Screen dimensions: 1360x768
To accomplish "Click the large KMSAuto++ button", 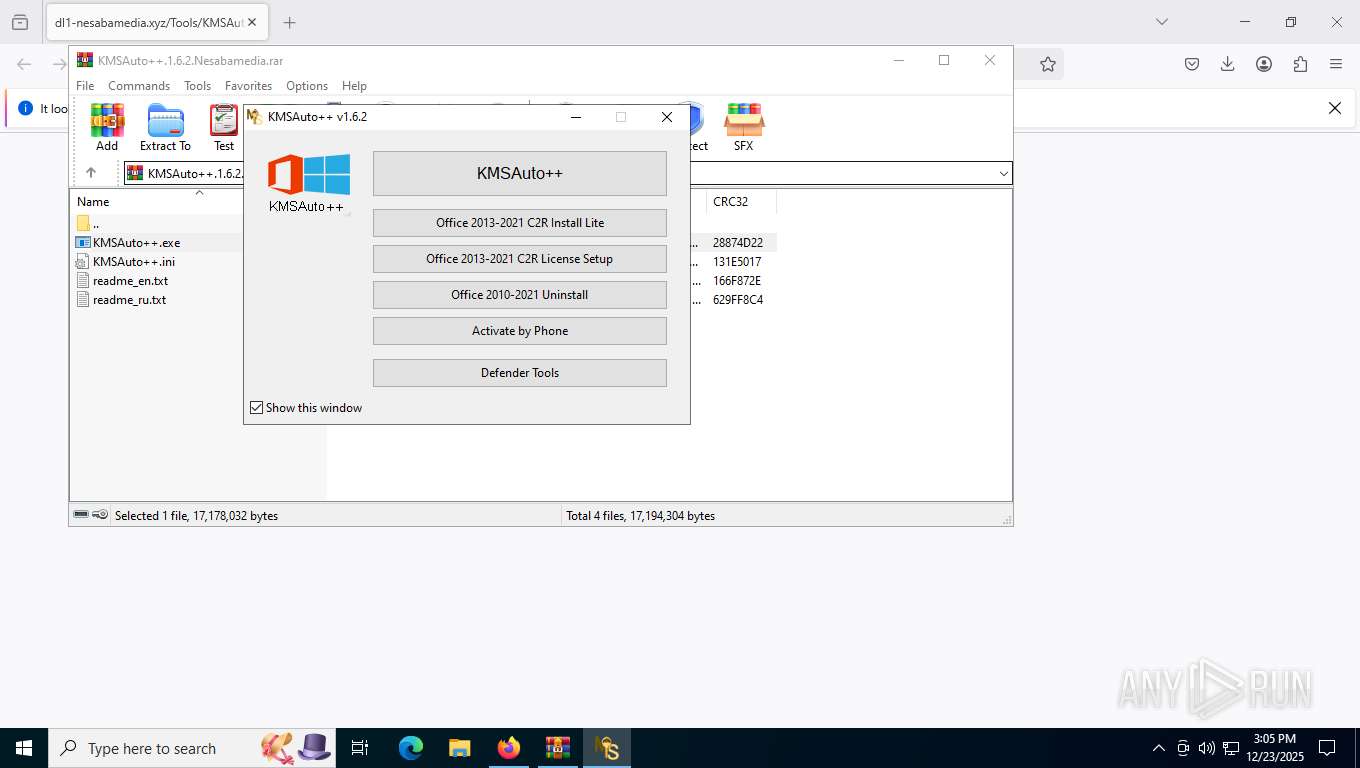I will coord(520,173).
